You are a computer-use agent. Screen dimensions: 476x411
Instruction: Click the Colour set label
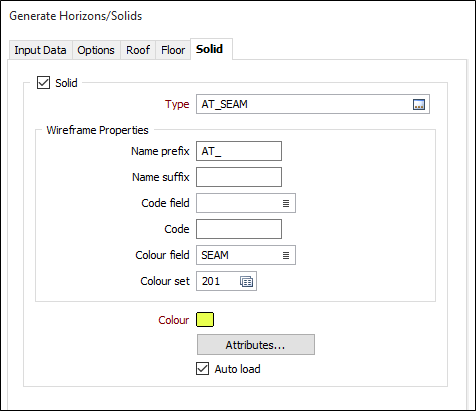165,281
